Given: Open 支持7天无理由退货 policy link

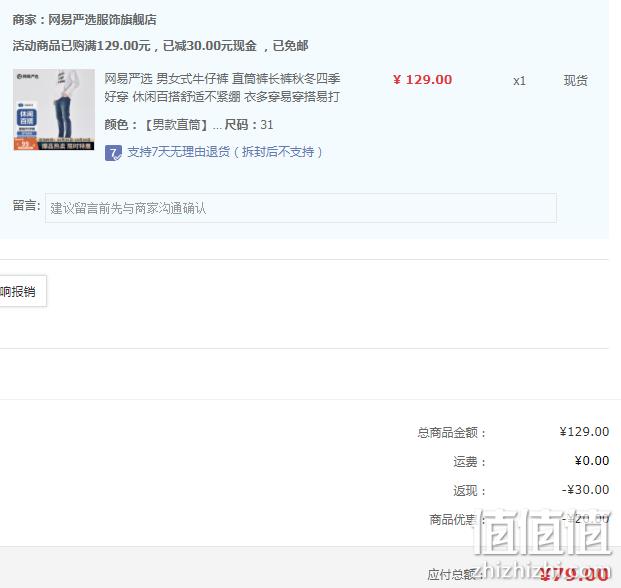Looking at the screenshot, I should (225, 152).
